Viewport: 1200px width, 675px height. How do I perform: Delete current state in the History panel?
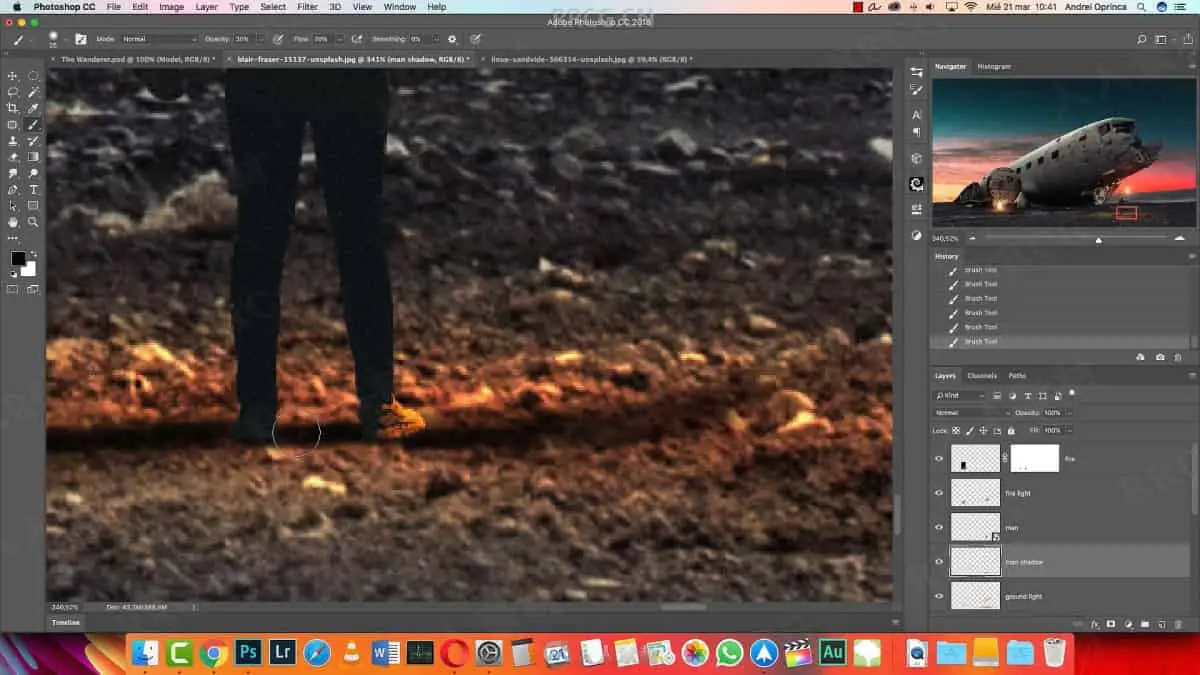[1178, 357]
